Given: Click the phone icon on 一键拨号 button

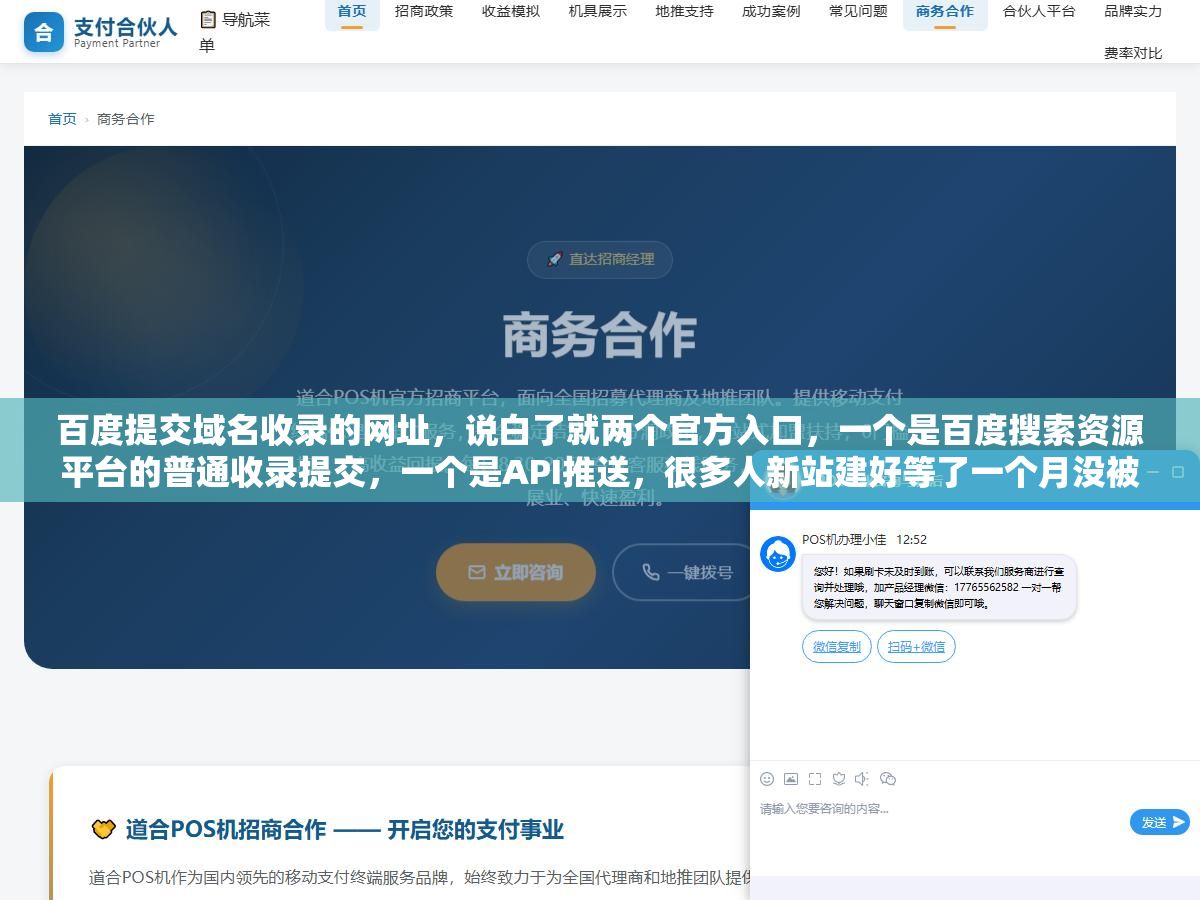Looking at the screenshot, I should (651, 572).
